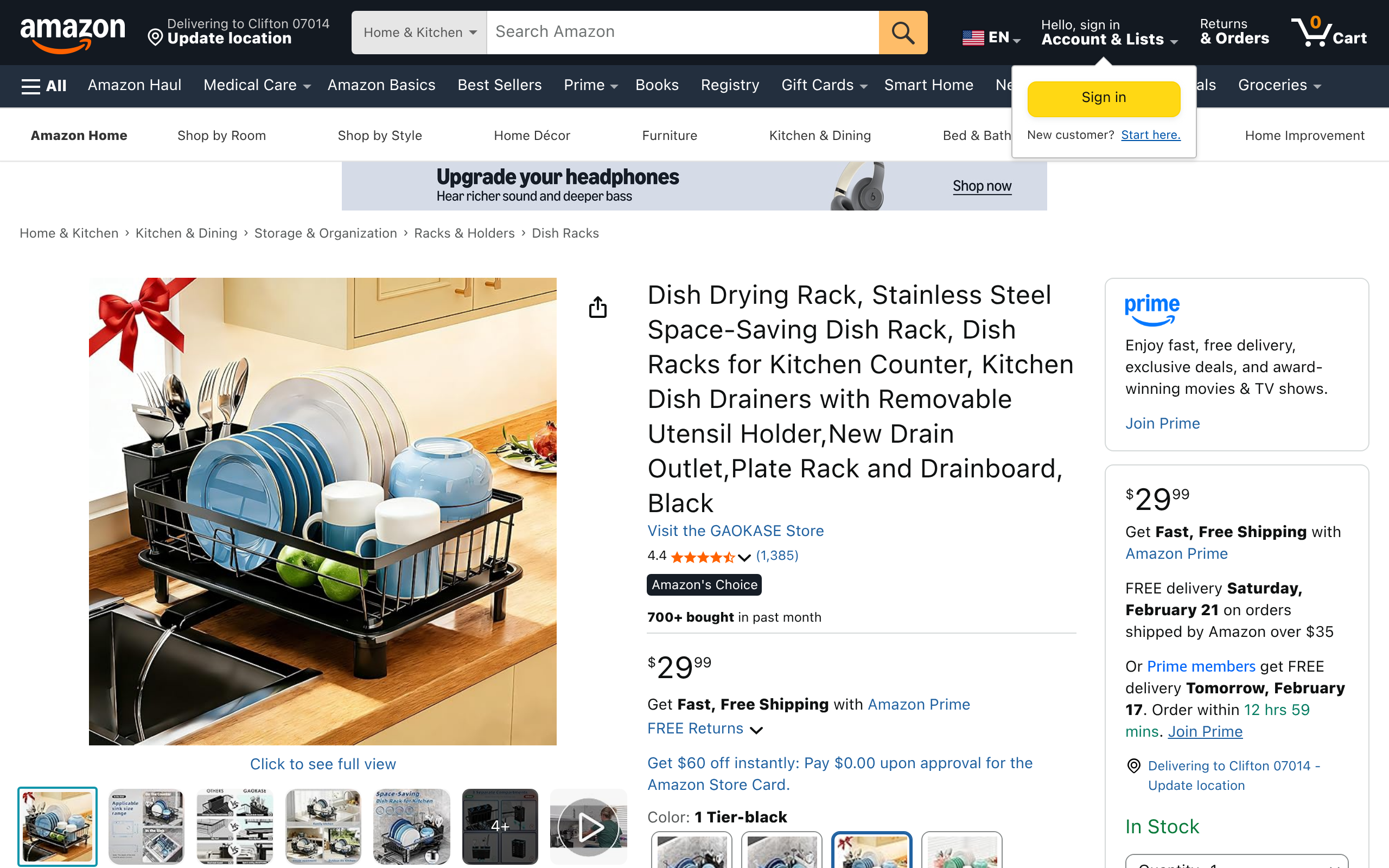Open the Home & Kitchen search category dropdown

click(x=419, y=33)
